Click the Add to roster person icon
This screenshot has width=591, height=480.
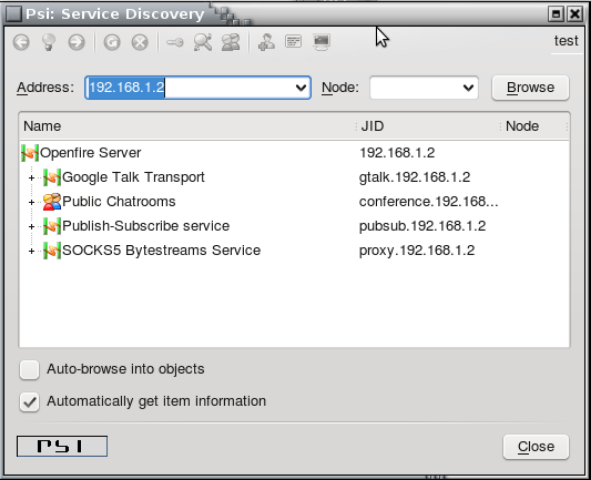pos(266,42)
